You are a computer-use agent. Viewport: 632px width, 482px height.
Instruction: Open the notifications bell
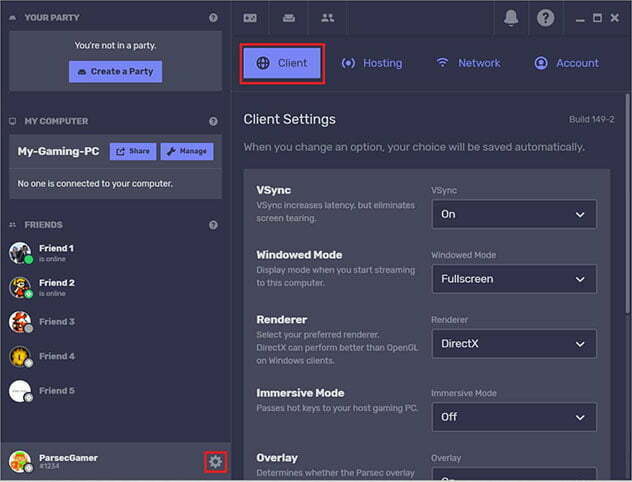[x=511, y=18]
